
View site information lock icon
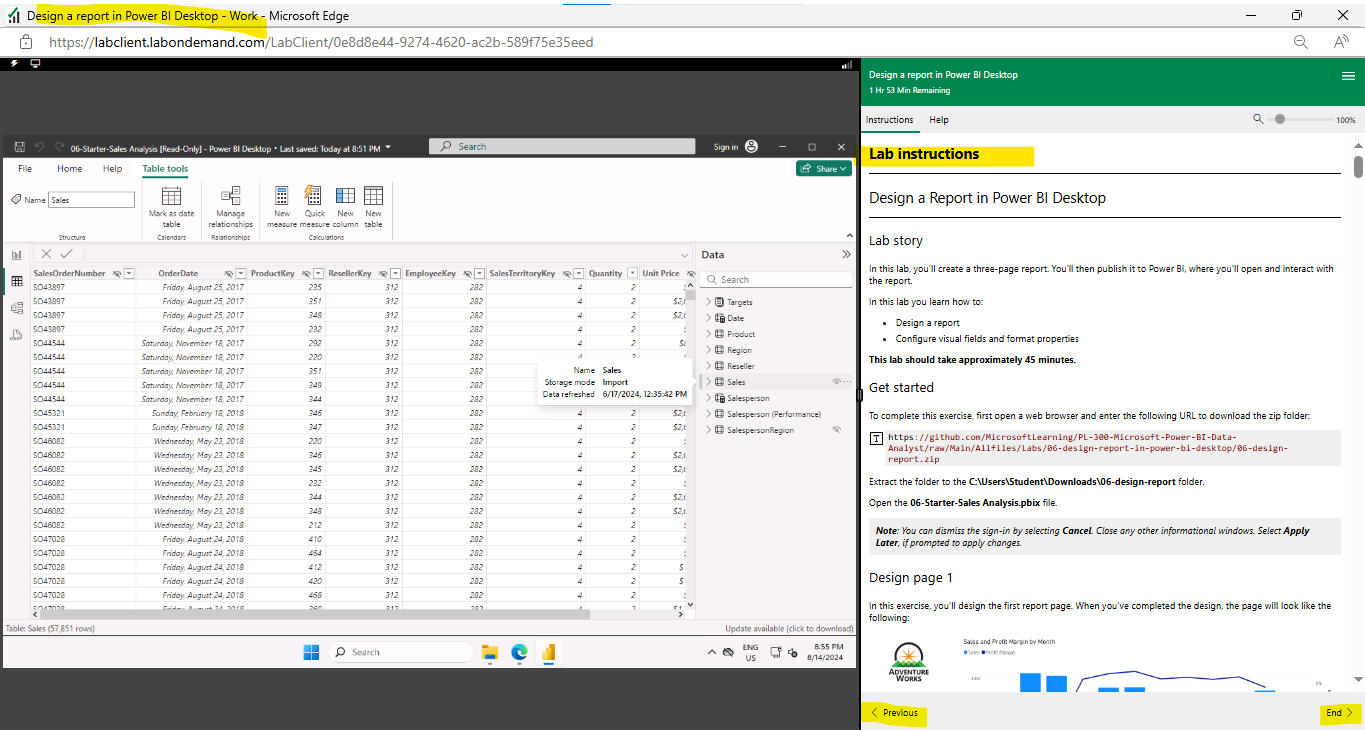pyautogui.click(x=26, y=42)
